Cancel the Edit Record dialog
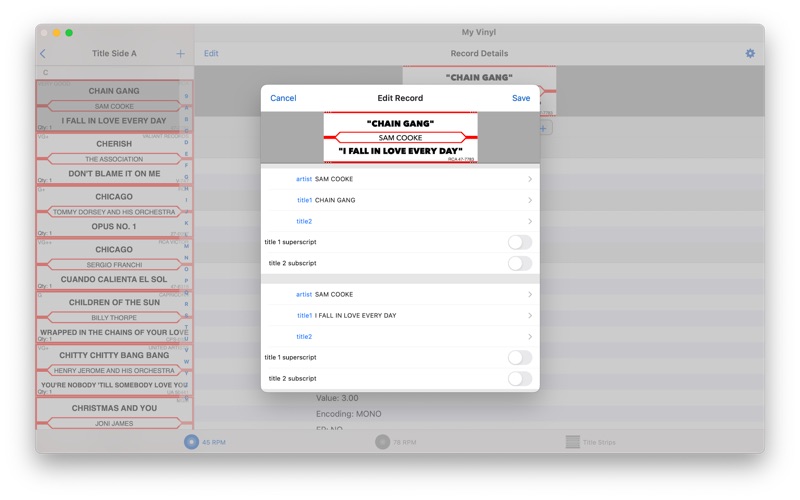Viewport: 800px width, 500px height. coord(283,98)
